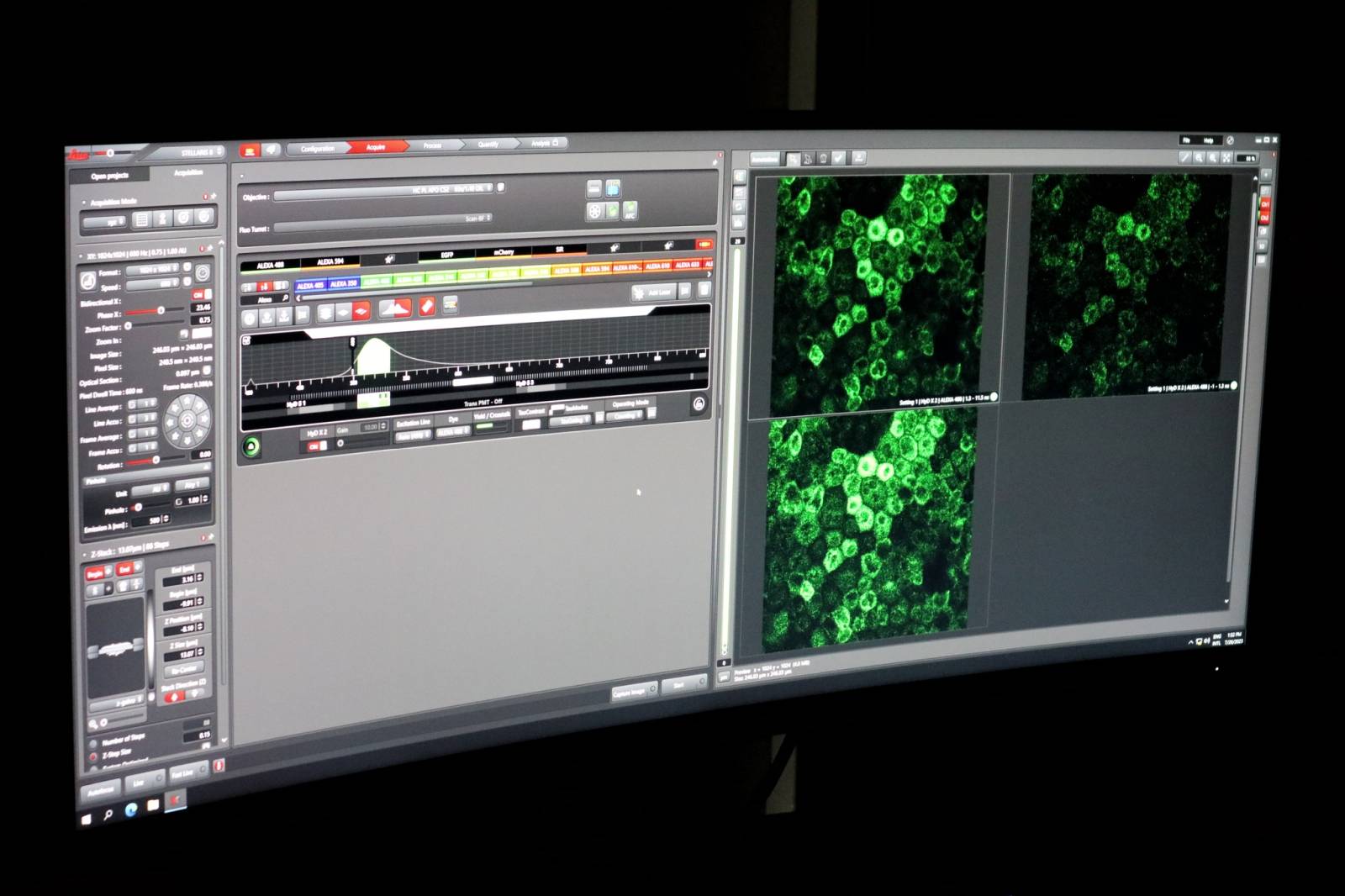Open the Open projects tab
The height and width of the screenshot is (896, 1345).
click(110, 176)
